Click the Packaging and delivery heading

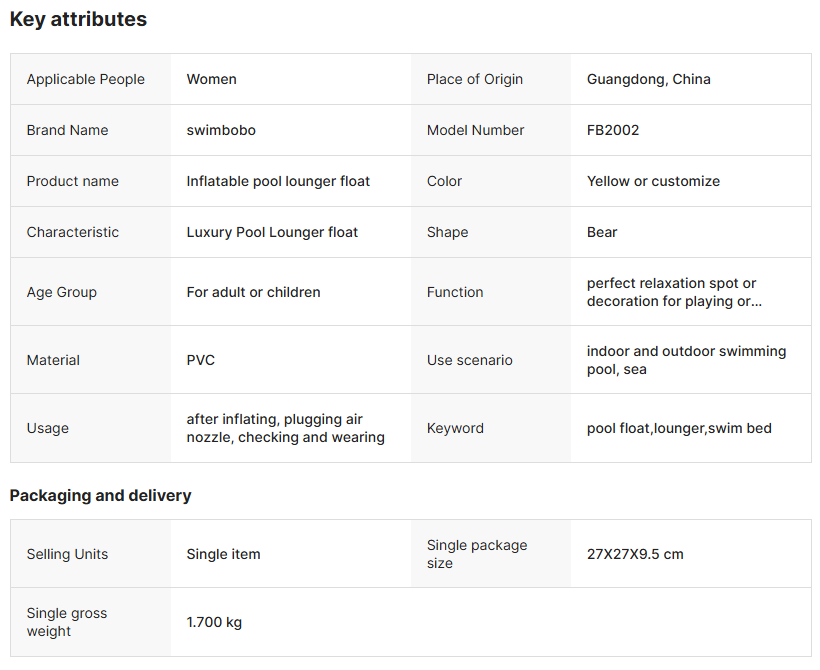100,495
